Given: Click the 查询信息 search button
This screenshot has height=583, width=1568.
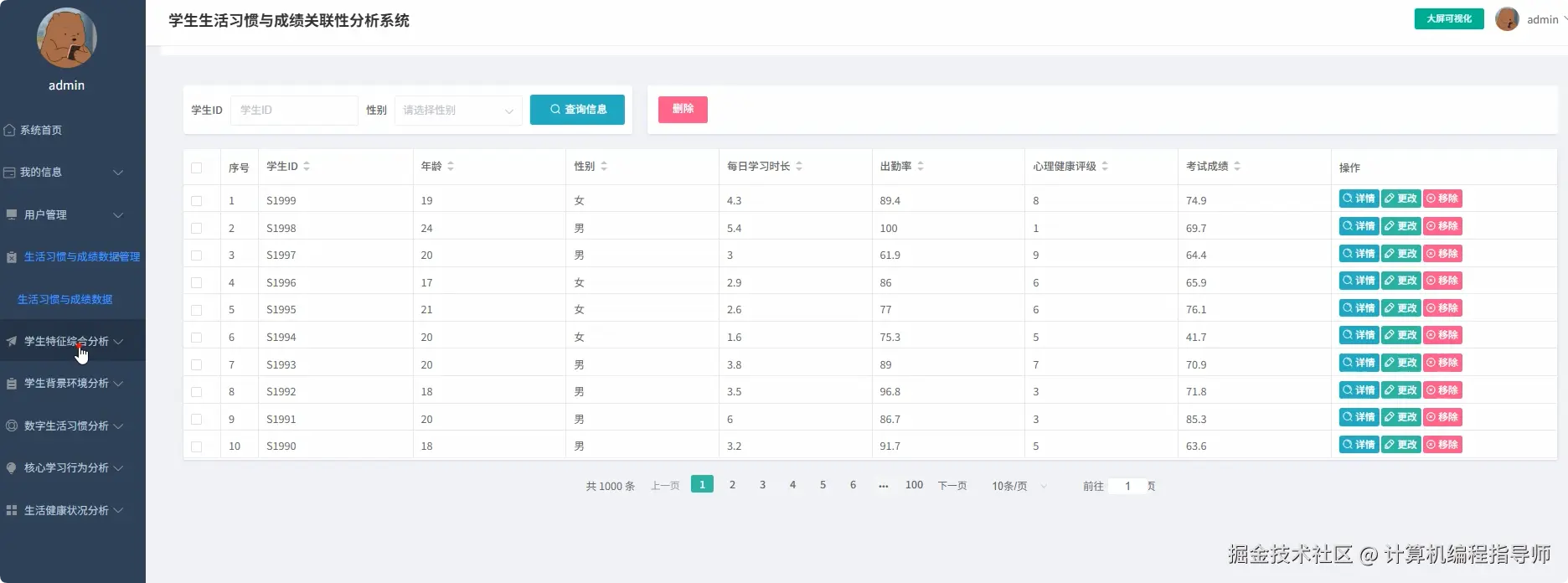Looking at the screenshot, I should (577, 110).
